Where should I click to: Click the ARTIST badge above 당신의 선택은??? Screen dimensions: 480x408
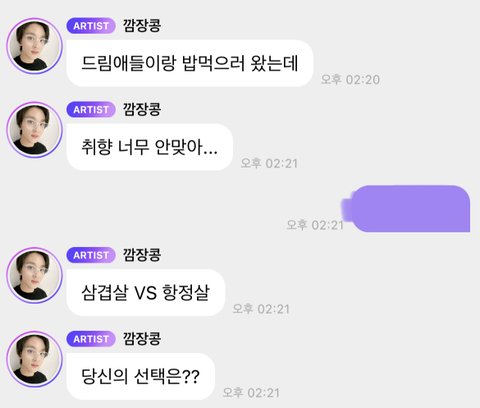[x=91, y=339]
